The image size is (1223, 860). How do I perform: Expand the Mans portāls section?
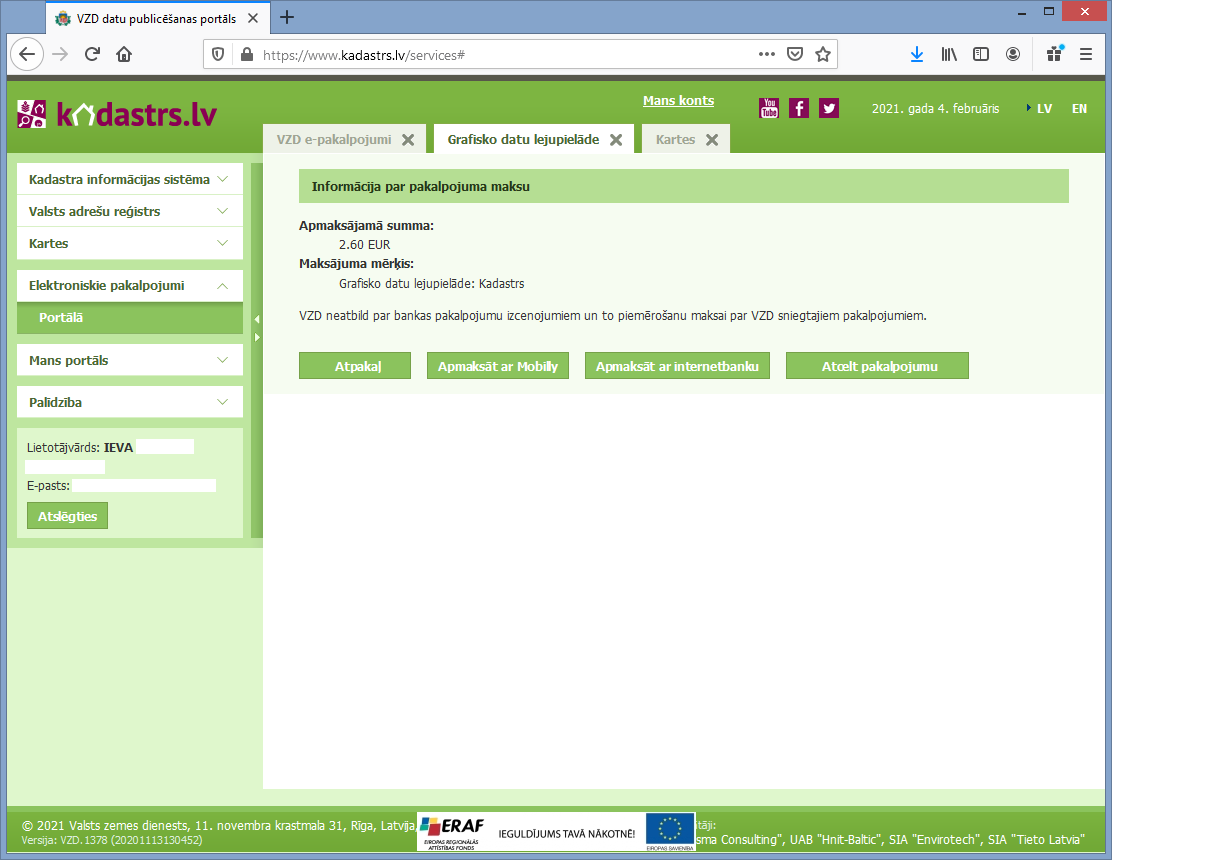point(128,360)
